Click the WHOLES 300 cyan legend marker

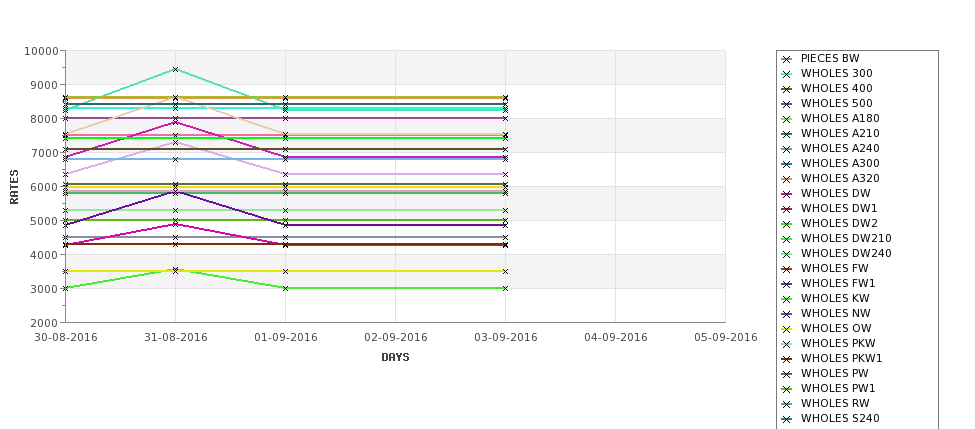click(787, 74)
